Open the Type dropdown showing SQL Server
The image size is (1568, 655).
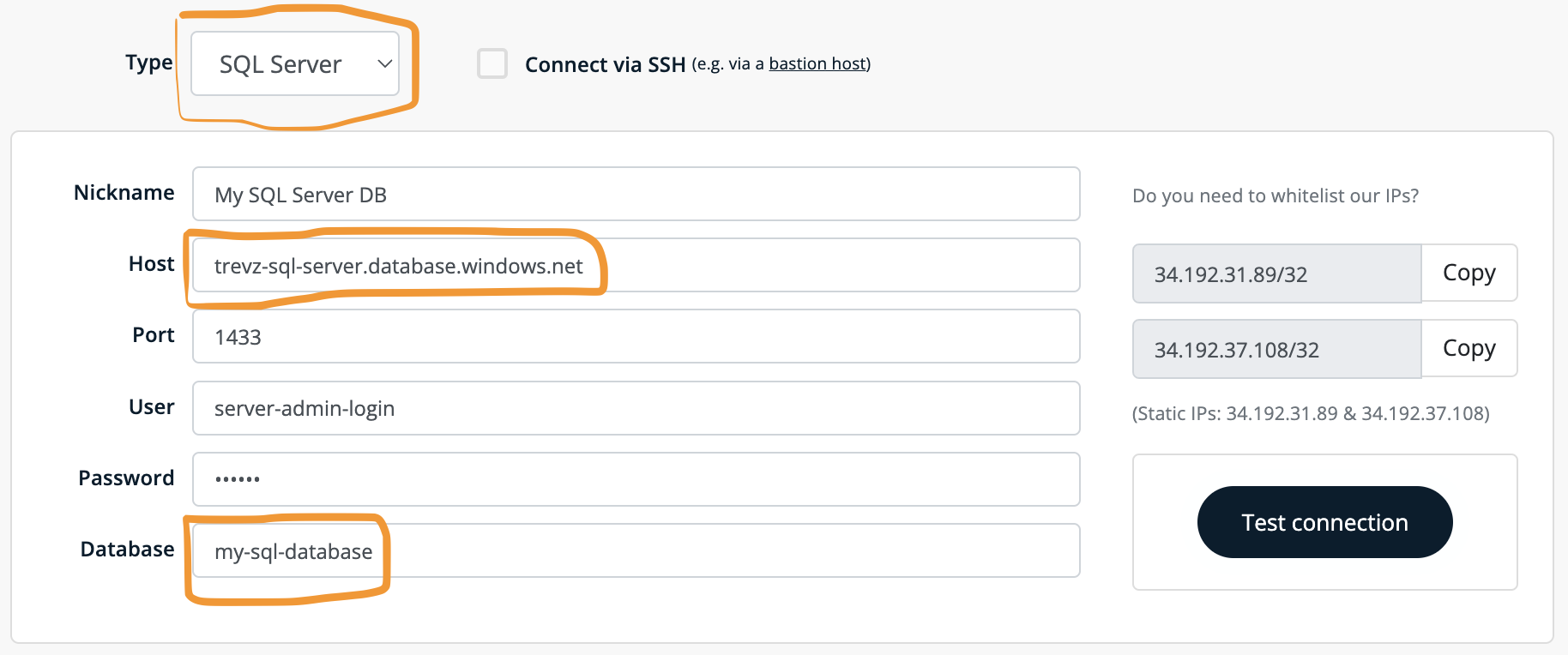coord(295,63)
